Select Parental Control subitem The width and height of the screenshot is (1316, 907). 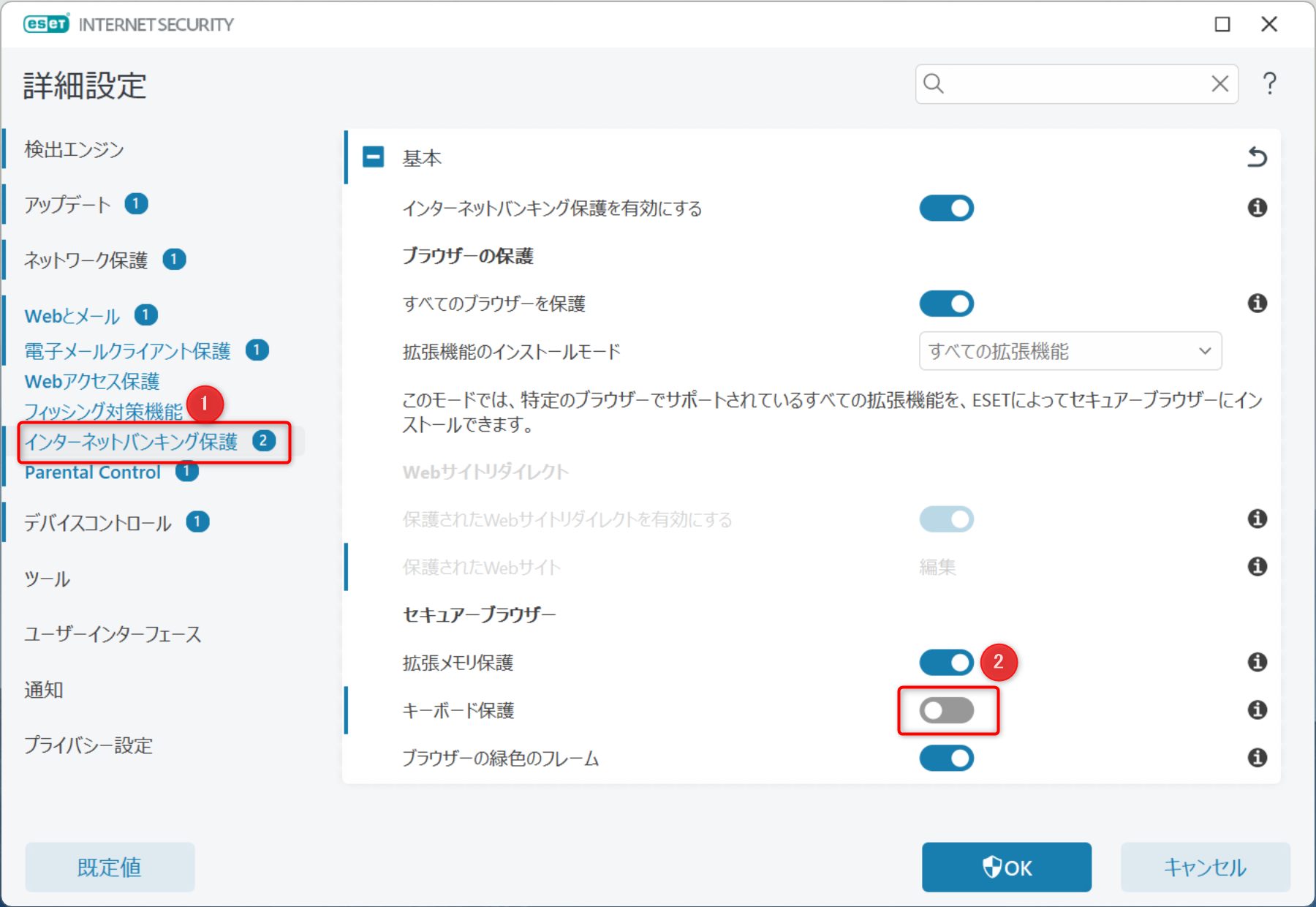pyautogui.click(x=93, y=473)
